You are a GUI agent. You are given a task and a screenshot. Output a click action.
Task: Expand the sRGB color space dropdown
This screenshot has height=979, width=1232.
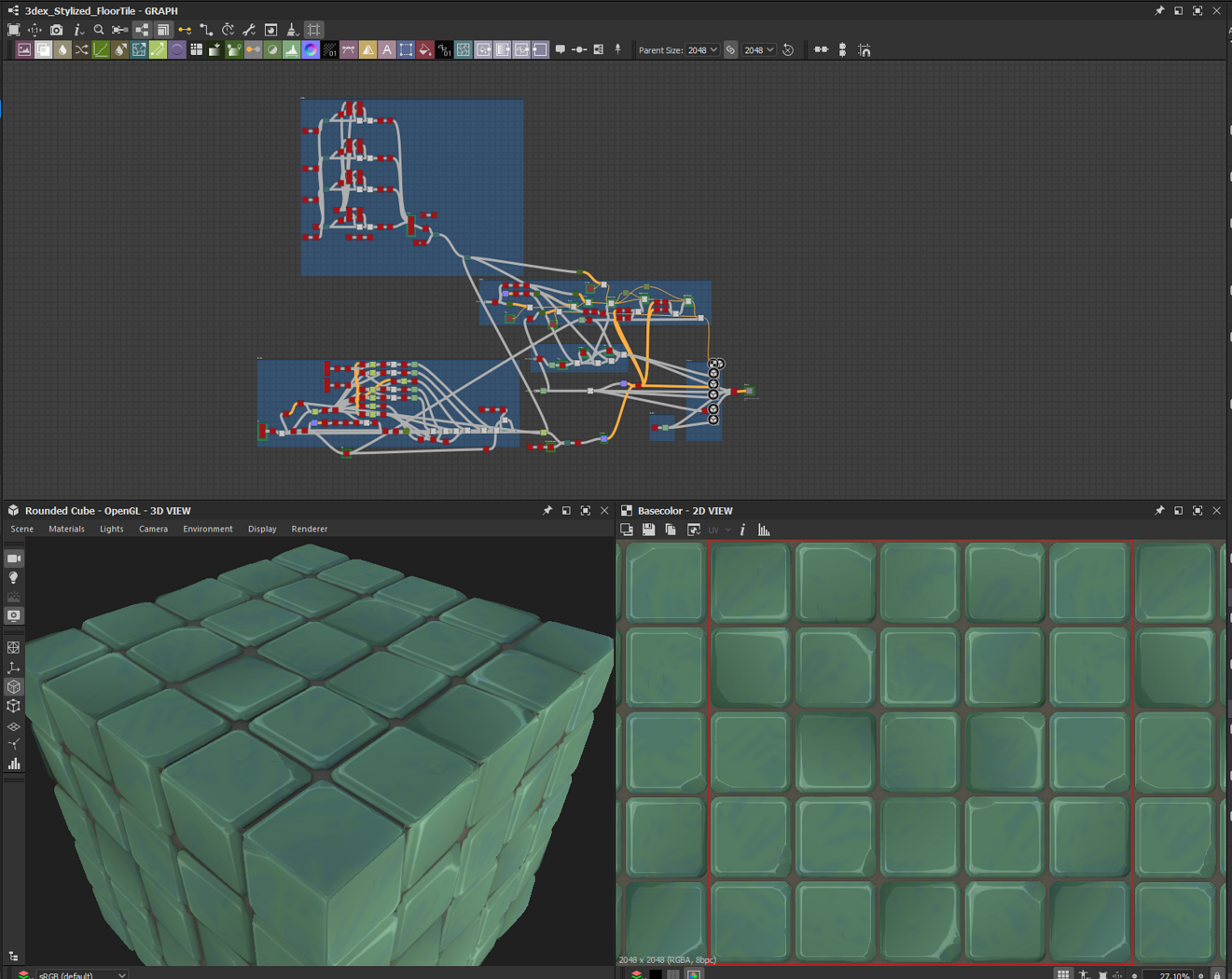[82, 974]
